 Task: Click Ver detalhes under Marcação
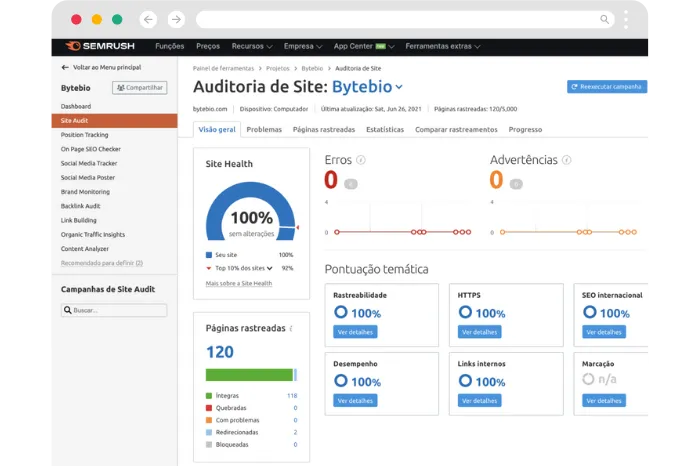(604, 401)
